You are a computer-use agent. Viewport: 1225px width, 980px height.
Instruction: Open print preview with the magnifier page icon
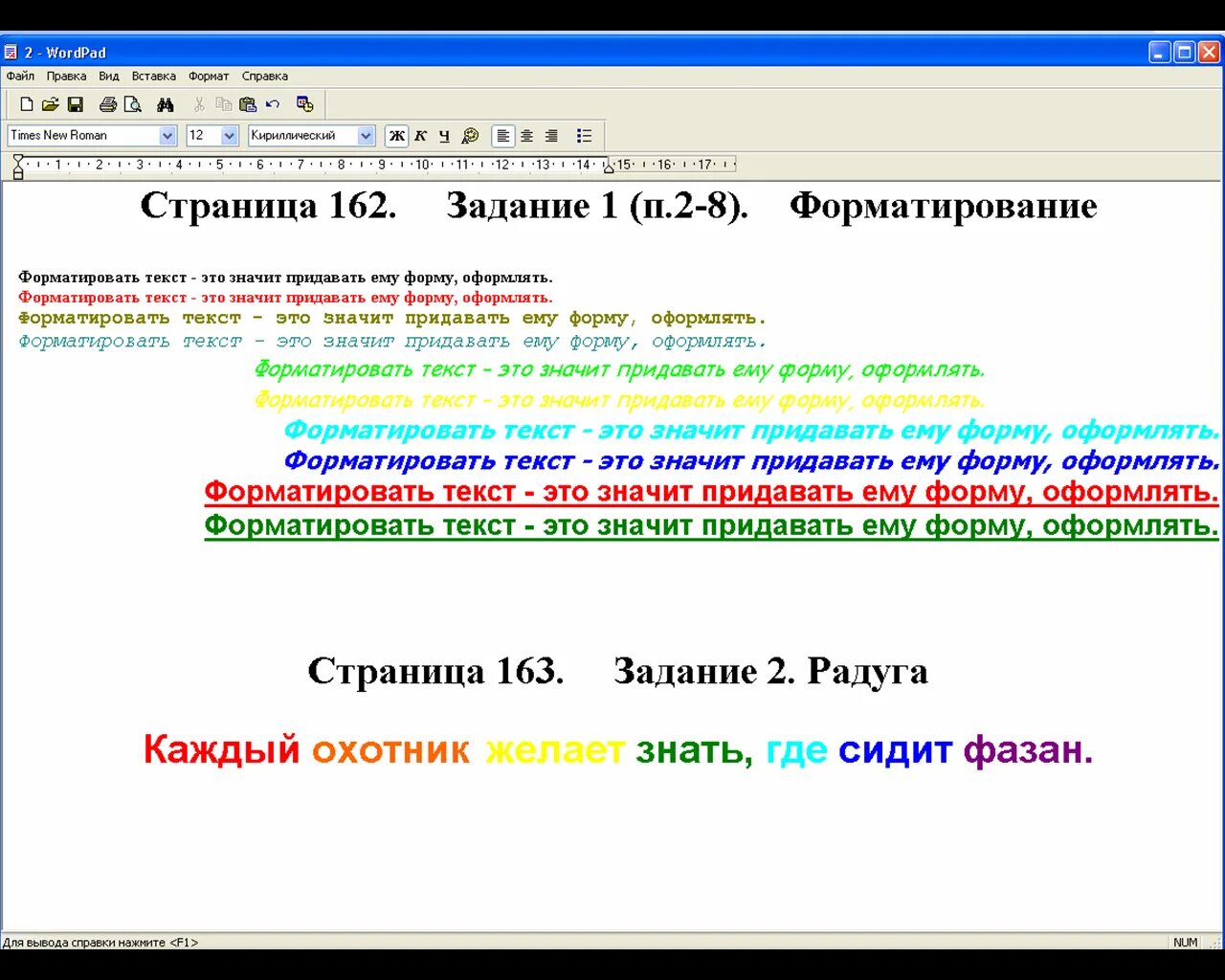[x=133, y=104]
